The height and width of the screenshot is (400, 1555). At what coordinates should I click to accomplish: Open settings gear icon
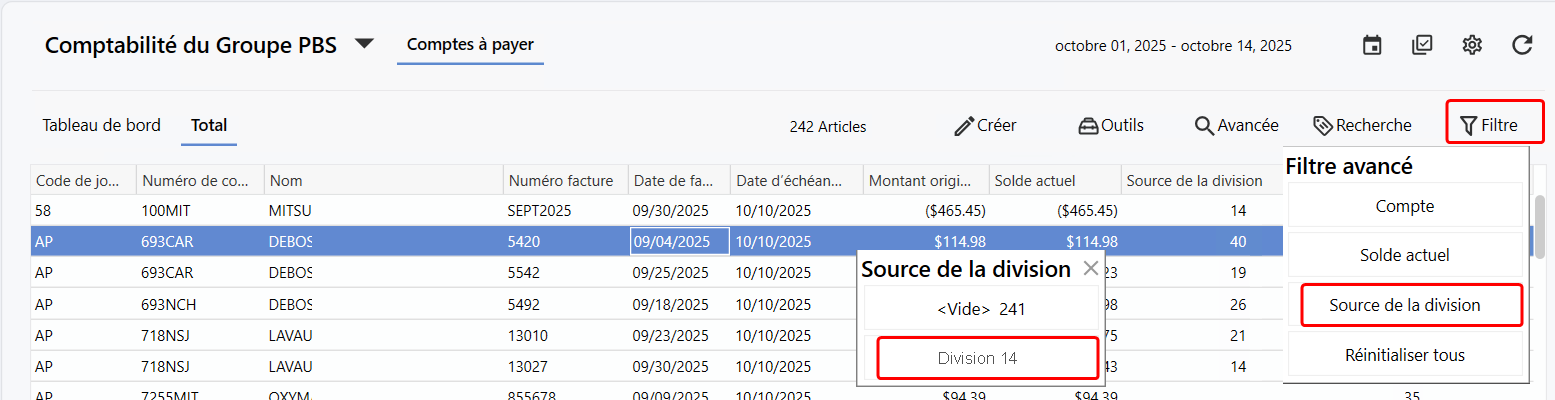[x=1471, y=45]
